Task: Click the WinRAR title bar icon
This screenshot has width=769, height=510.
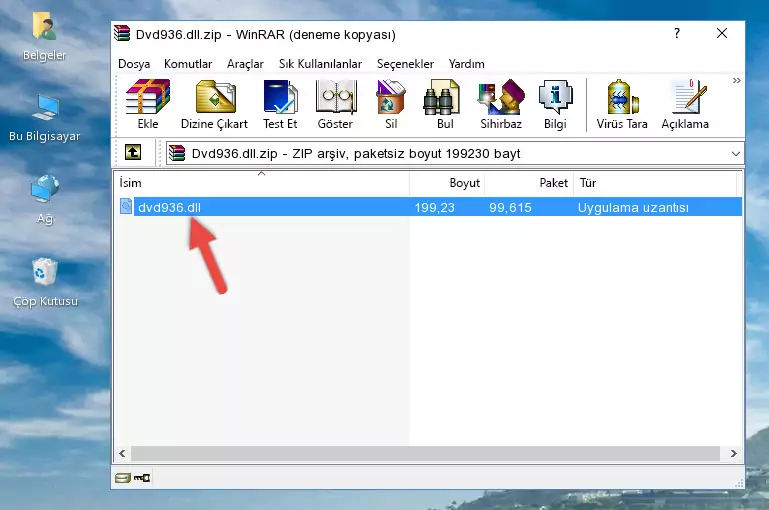Action: (x=122, y=33)
